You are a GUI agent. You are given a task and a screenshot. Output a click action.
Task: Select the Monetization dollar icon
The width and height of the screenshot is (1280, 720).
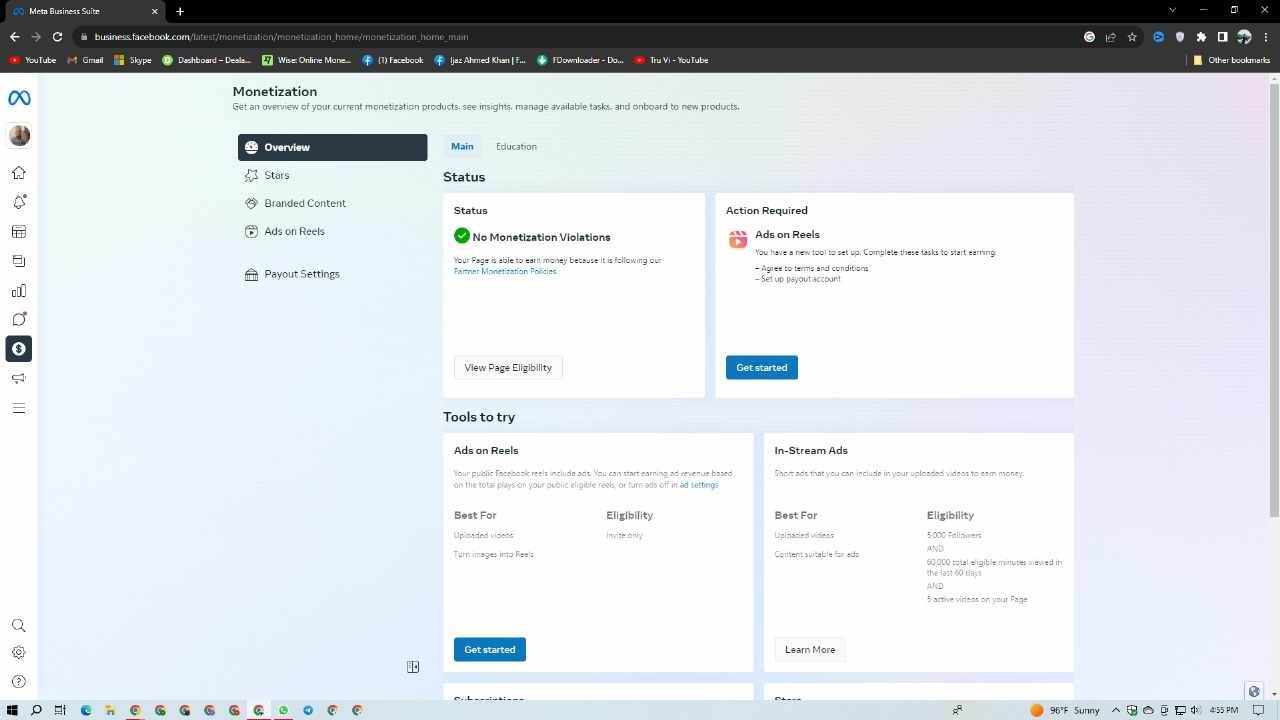pyautogui.click(x=19, y=349)
